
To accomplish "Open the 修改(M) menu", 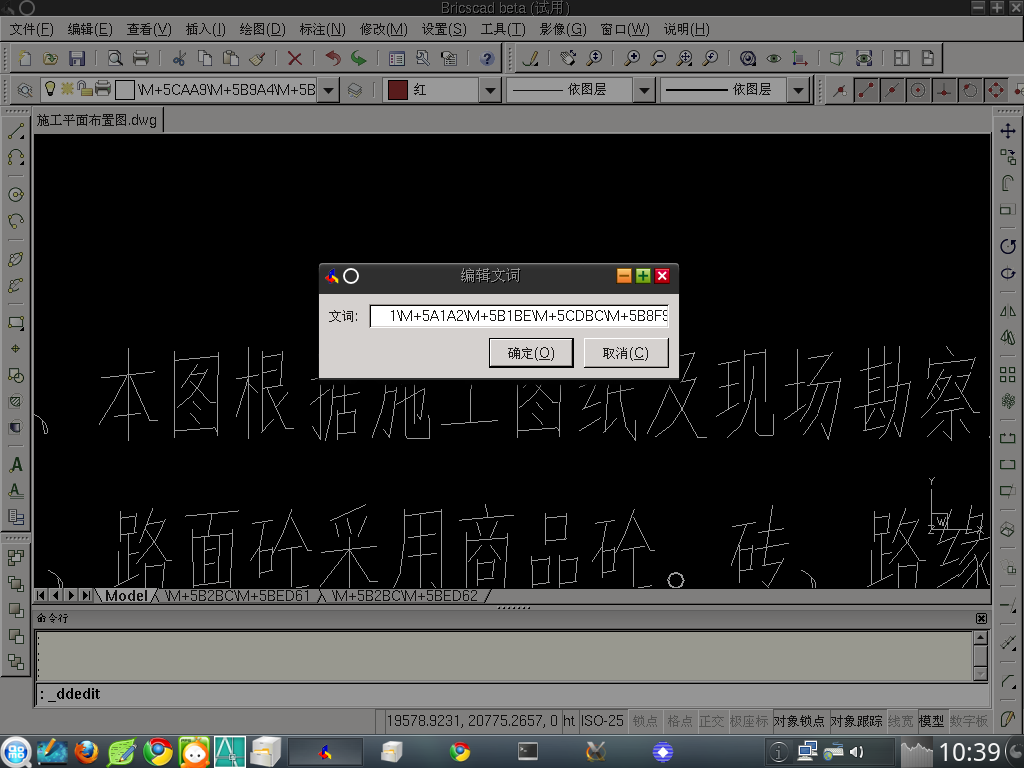I will (x=383, y=29).
